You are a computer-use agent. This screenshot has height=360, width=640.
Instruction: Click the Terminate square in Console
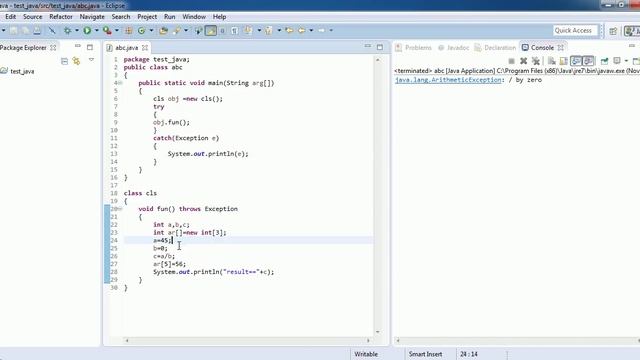(x=511, y=61)
